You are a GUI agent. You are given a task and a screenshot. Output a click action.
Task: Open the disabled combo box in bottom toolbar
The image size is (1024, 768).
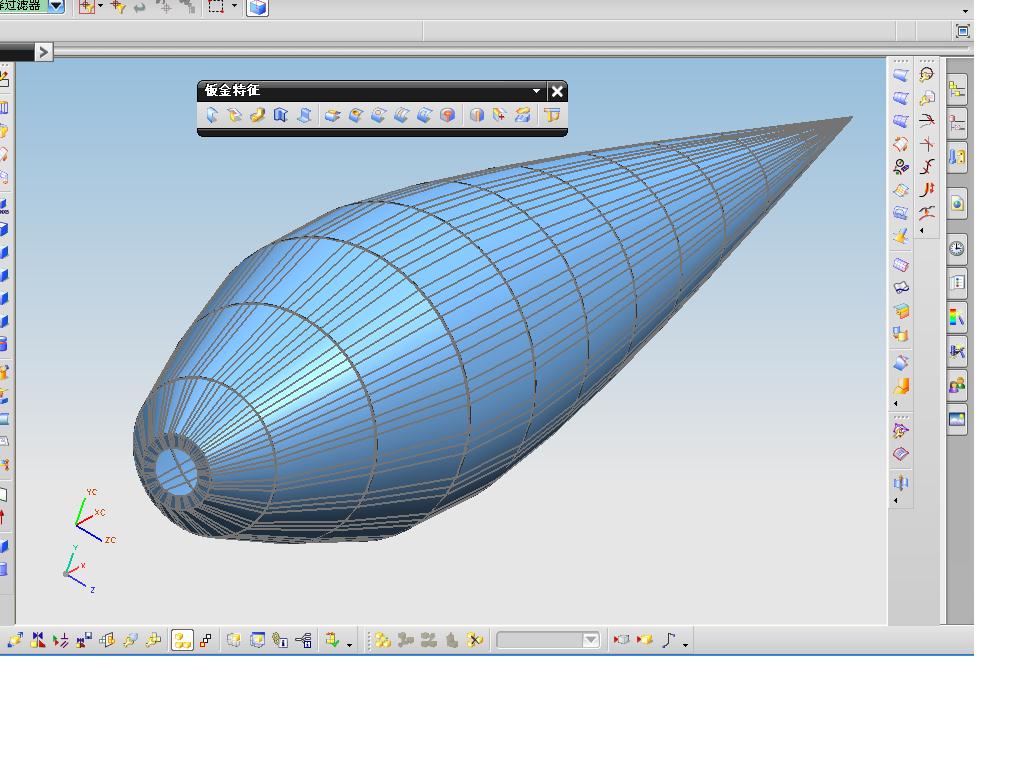pyautogui.click(x=547, y=640)
